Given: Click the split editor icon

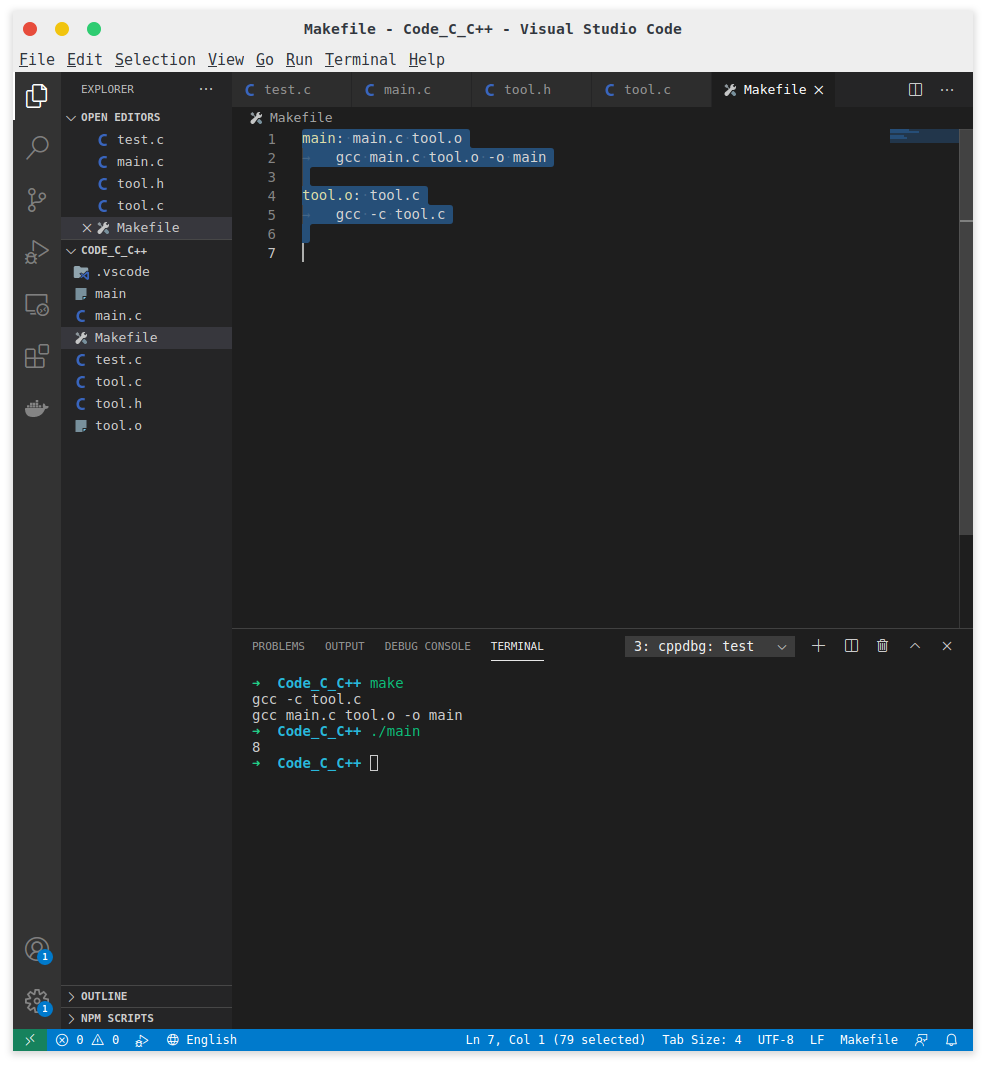Looking at the screenshot, I should pos(915,90).
